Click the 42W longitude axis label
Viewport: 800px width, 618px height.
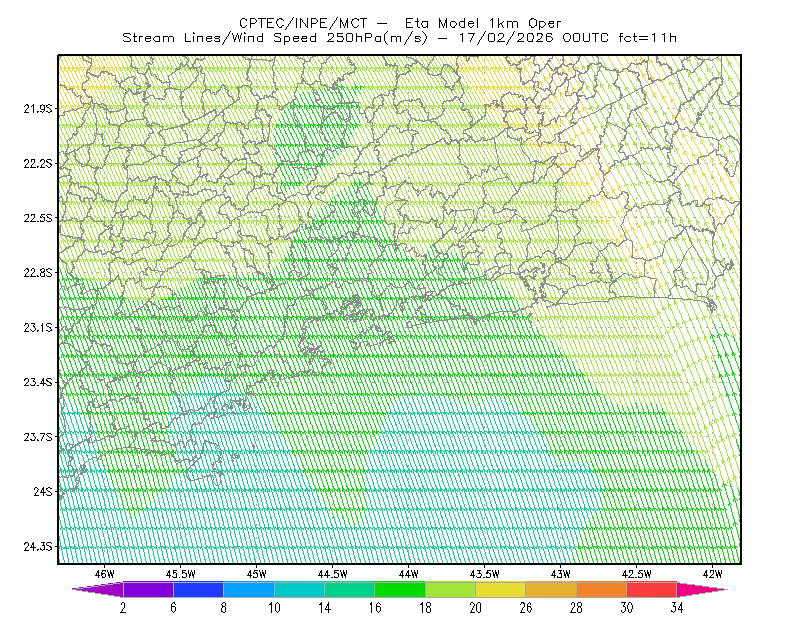(x=712, y=574)
